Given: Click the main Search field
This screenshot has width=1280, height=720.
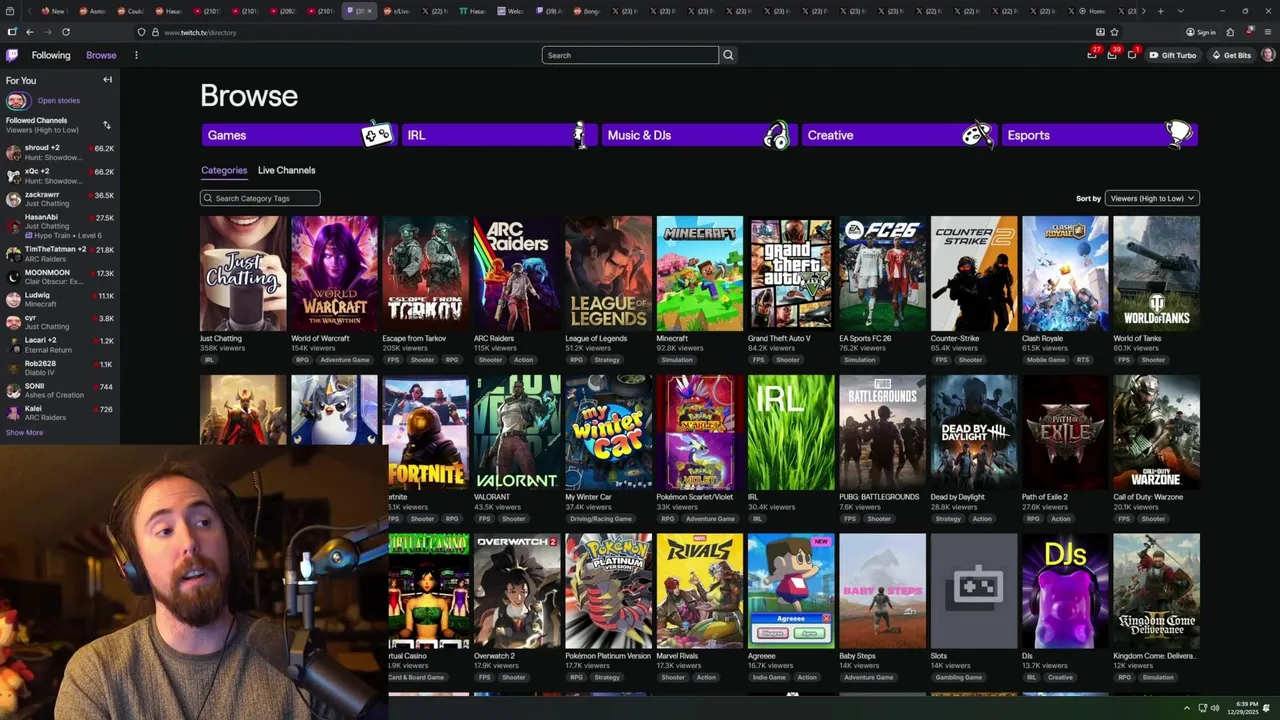Looking at the screenshot, I should click(630, 55).
